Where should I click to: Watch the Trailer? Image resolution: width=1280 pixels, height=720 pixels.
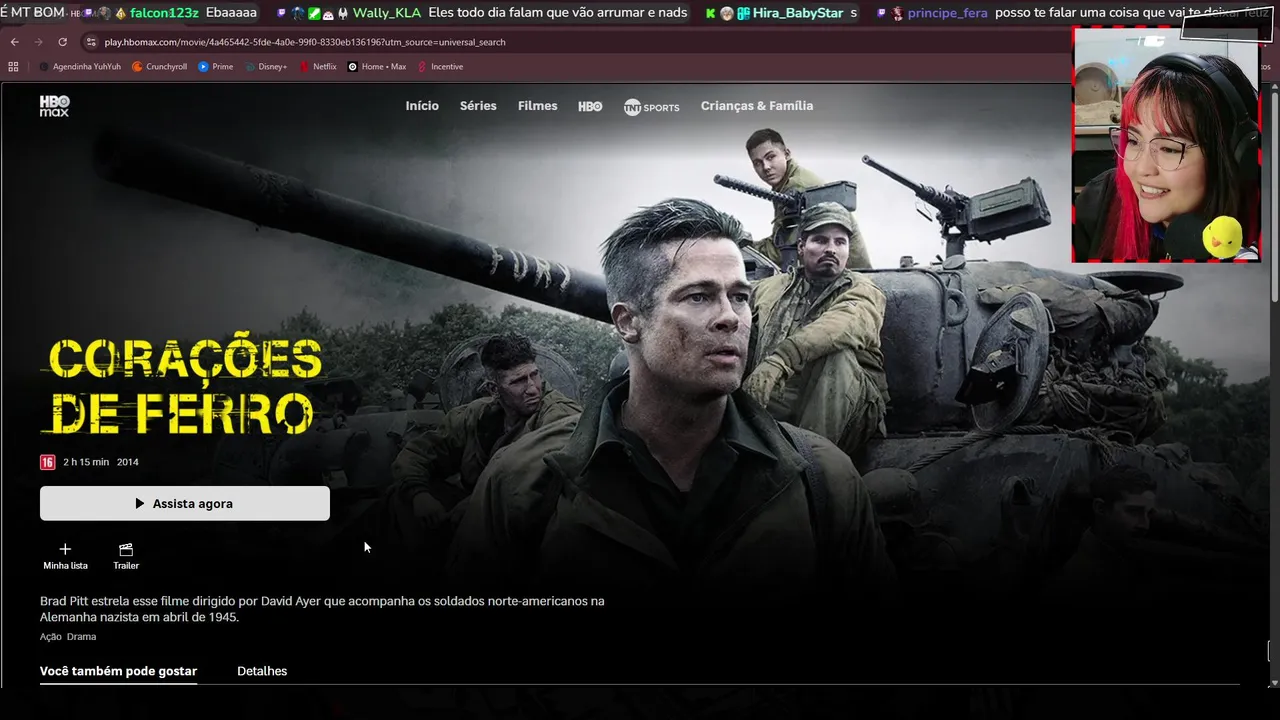[126, 557]
